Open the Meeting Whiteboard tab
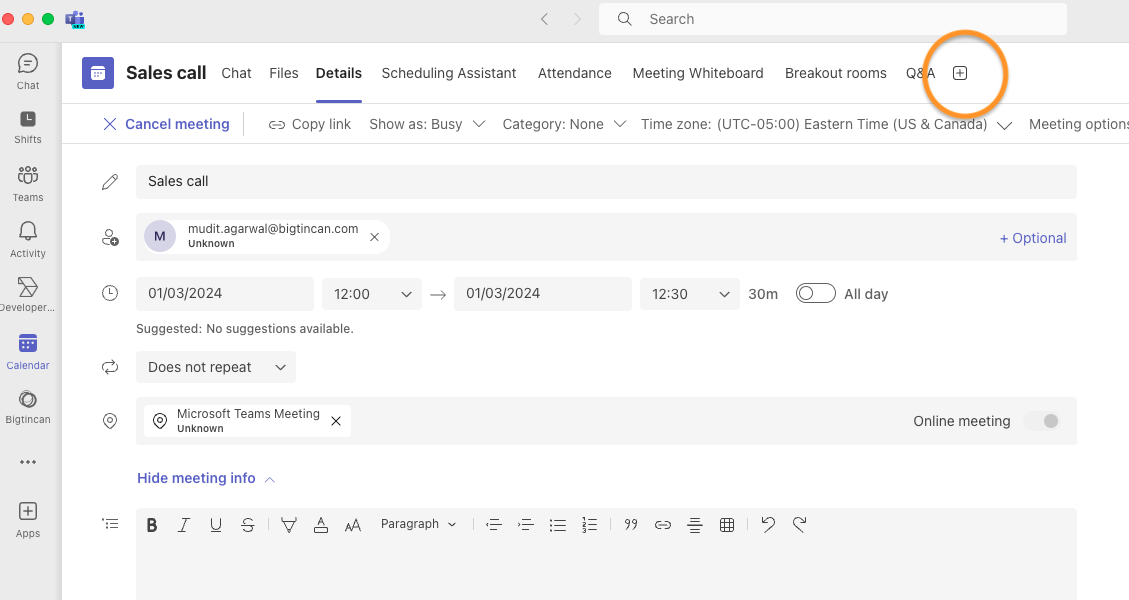1129x600 pixels. (698, 73)
